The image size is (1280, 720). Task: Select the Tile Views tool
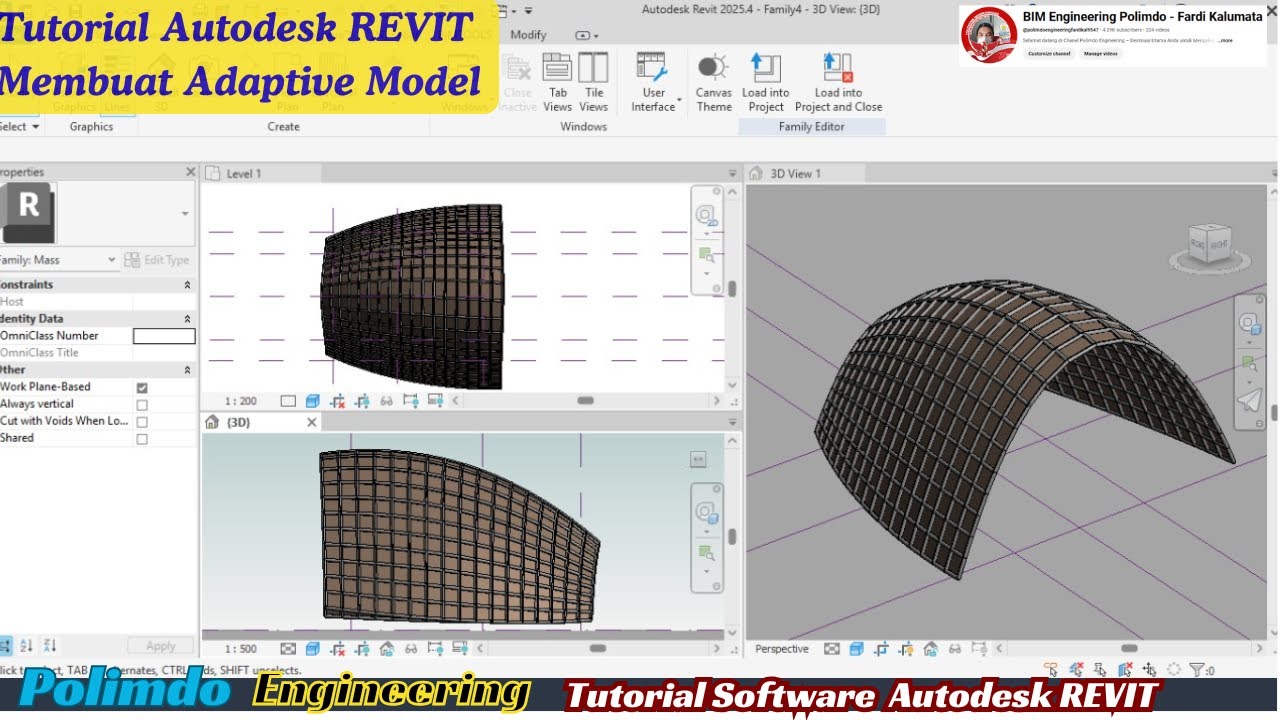pyautogui.click(x=593, y=82)
